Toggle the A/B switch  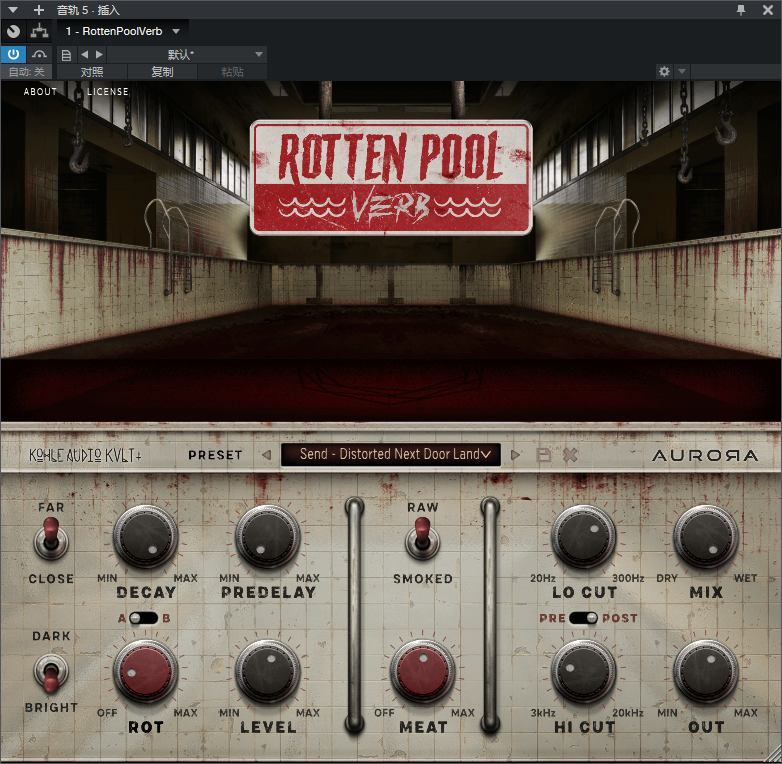tap(144, 618)
